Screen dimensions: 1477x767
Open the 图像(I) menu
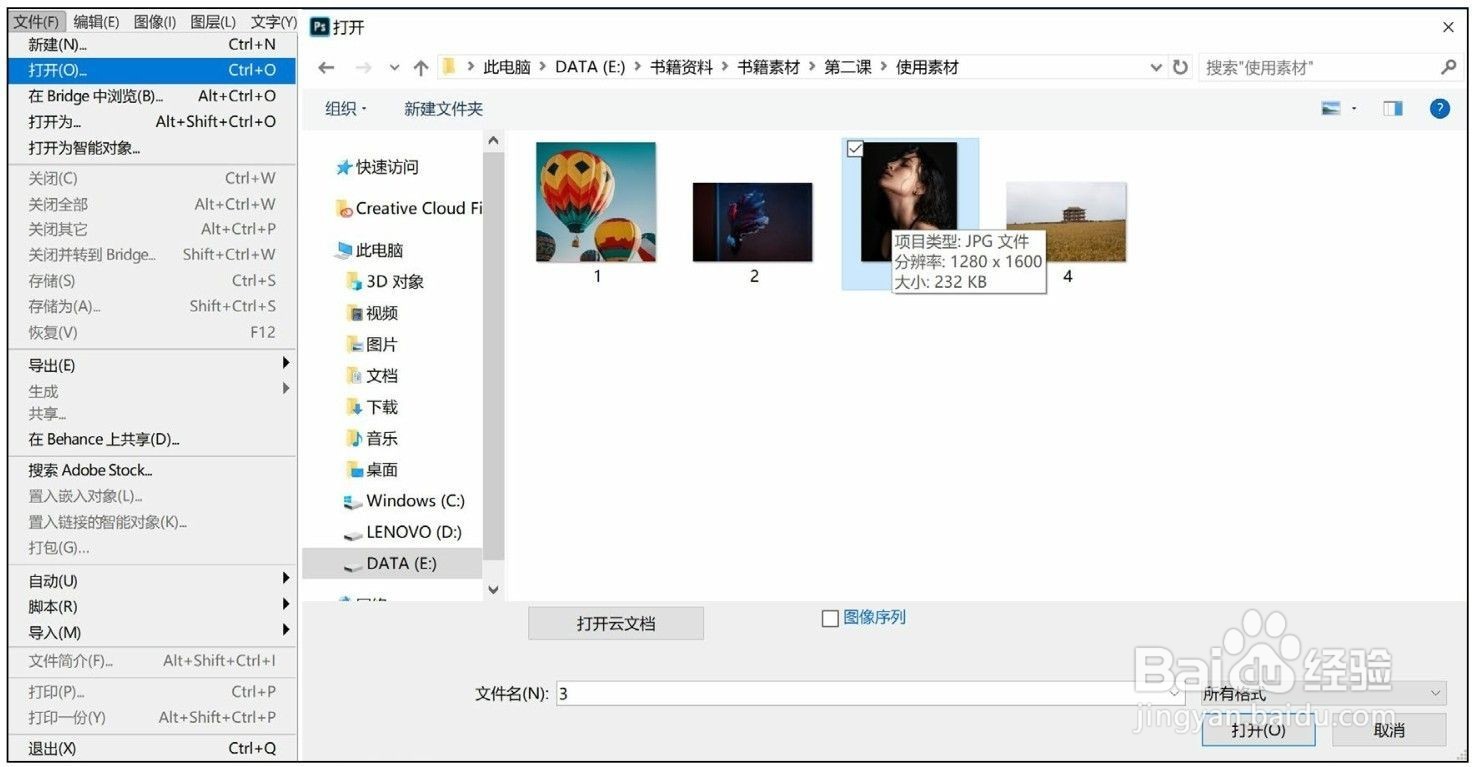tap(155, 21)
